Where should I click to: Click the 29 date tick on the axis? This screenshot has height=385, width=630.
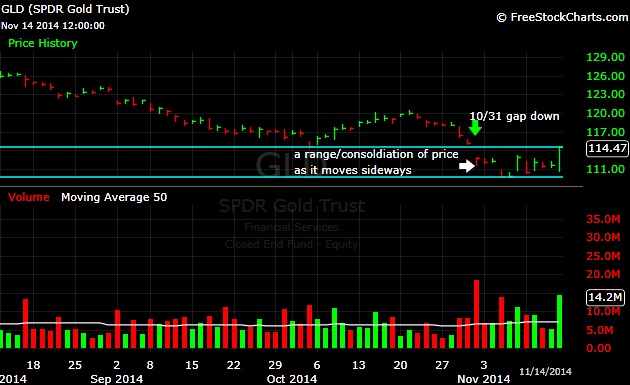point(275,365)
